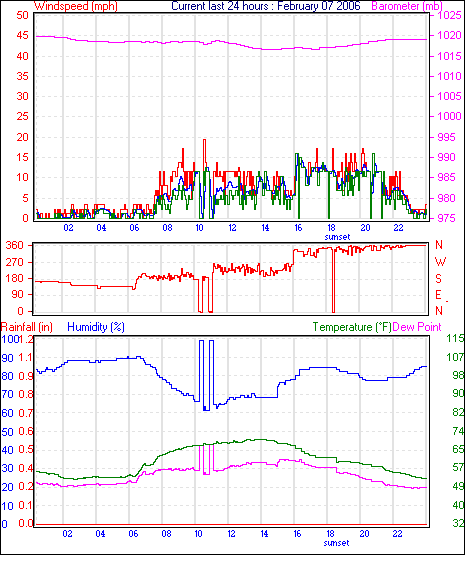Click the magenta Dew Point label
Screen dimensions: 465x563
tap(417, 327)
